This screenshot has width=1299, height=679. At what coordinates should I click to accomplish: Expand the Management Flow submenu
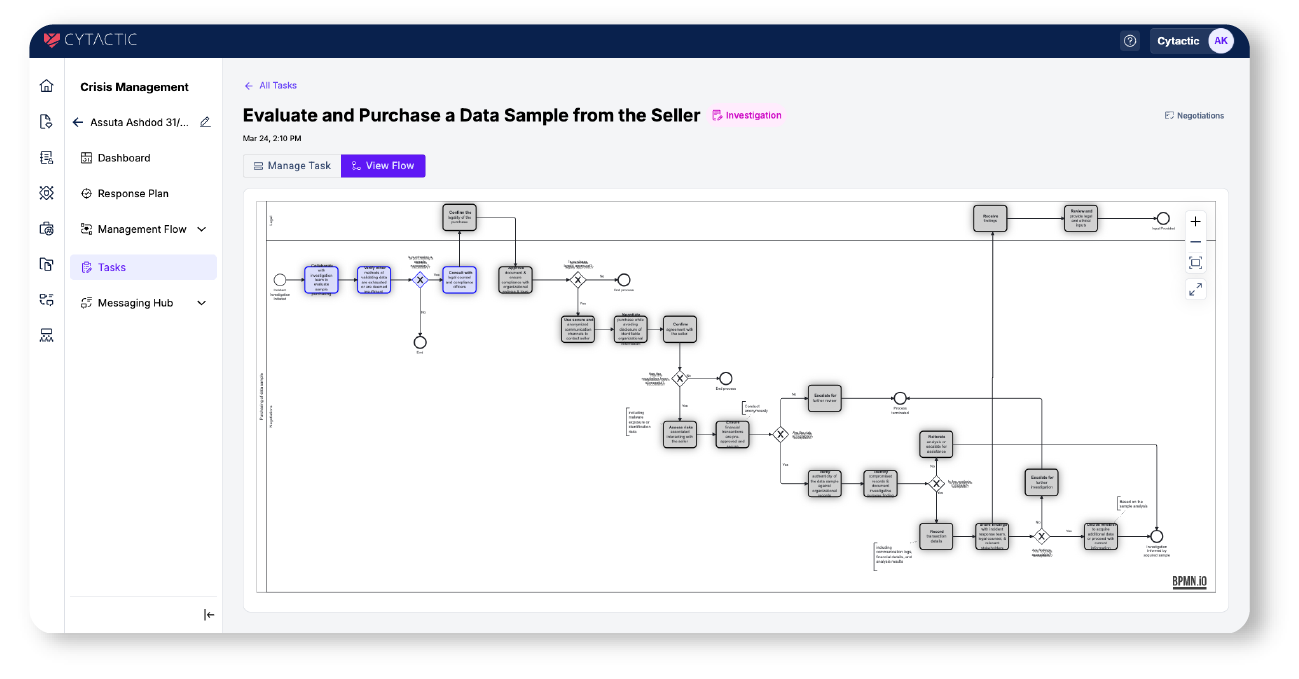(x=202, y=229)
